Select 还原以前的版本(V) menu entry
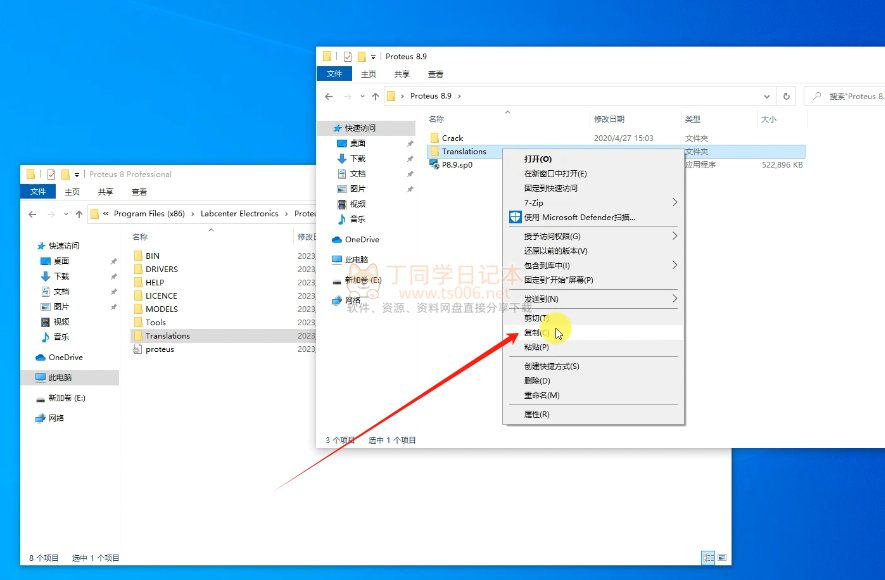885x580 pixels. tap(593, 251)
